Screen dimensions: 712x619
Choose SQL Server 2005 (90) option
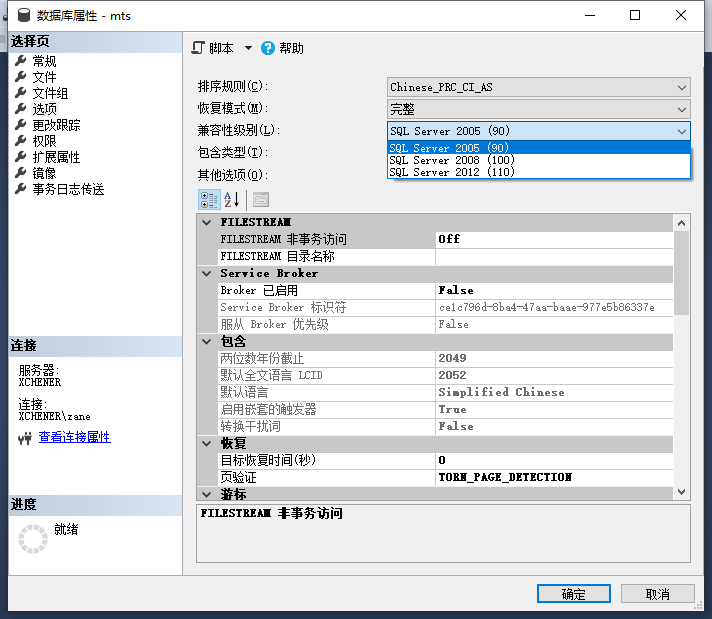[x=539, y=148]
